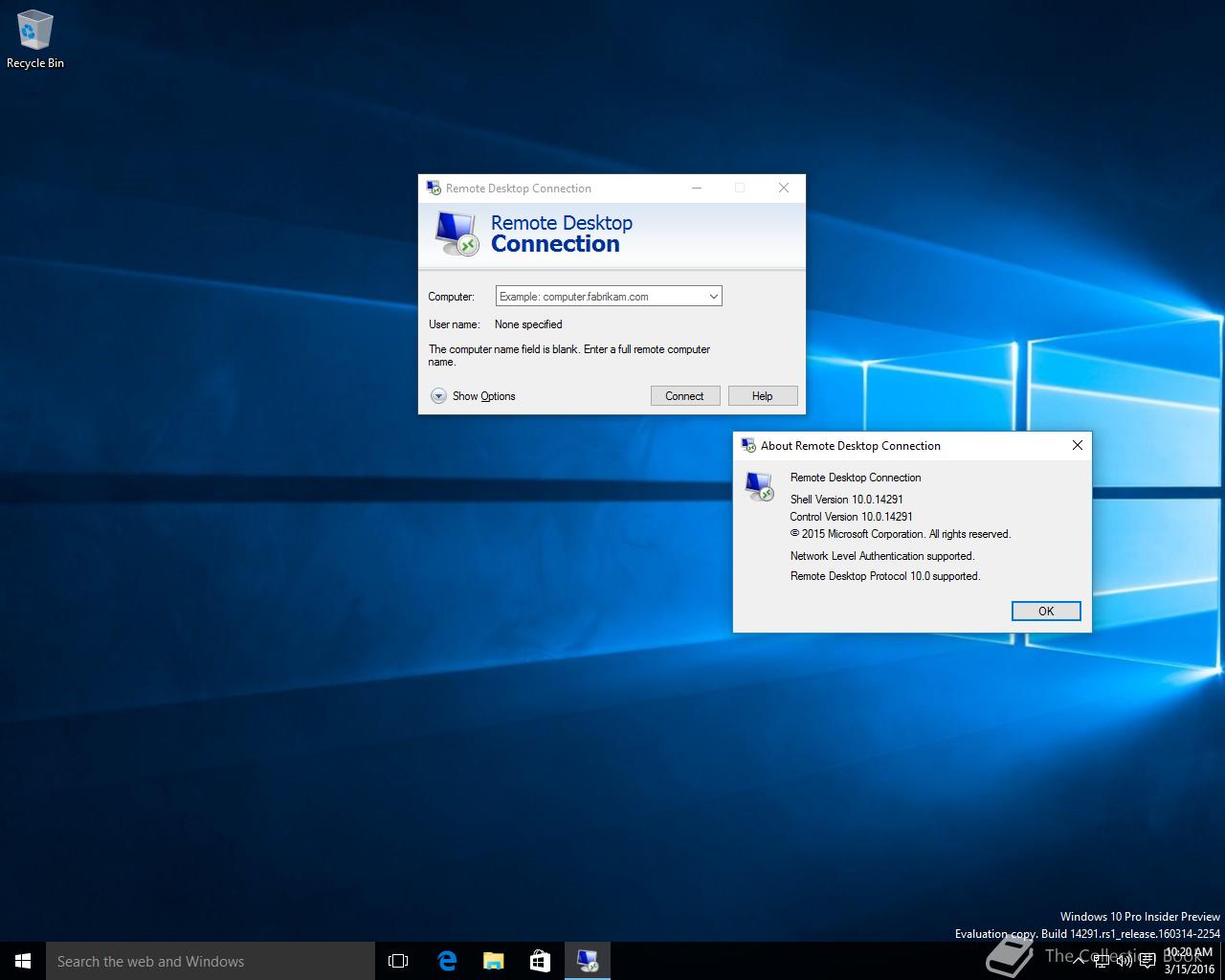Click the computer icon in About dialog

760,486
